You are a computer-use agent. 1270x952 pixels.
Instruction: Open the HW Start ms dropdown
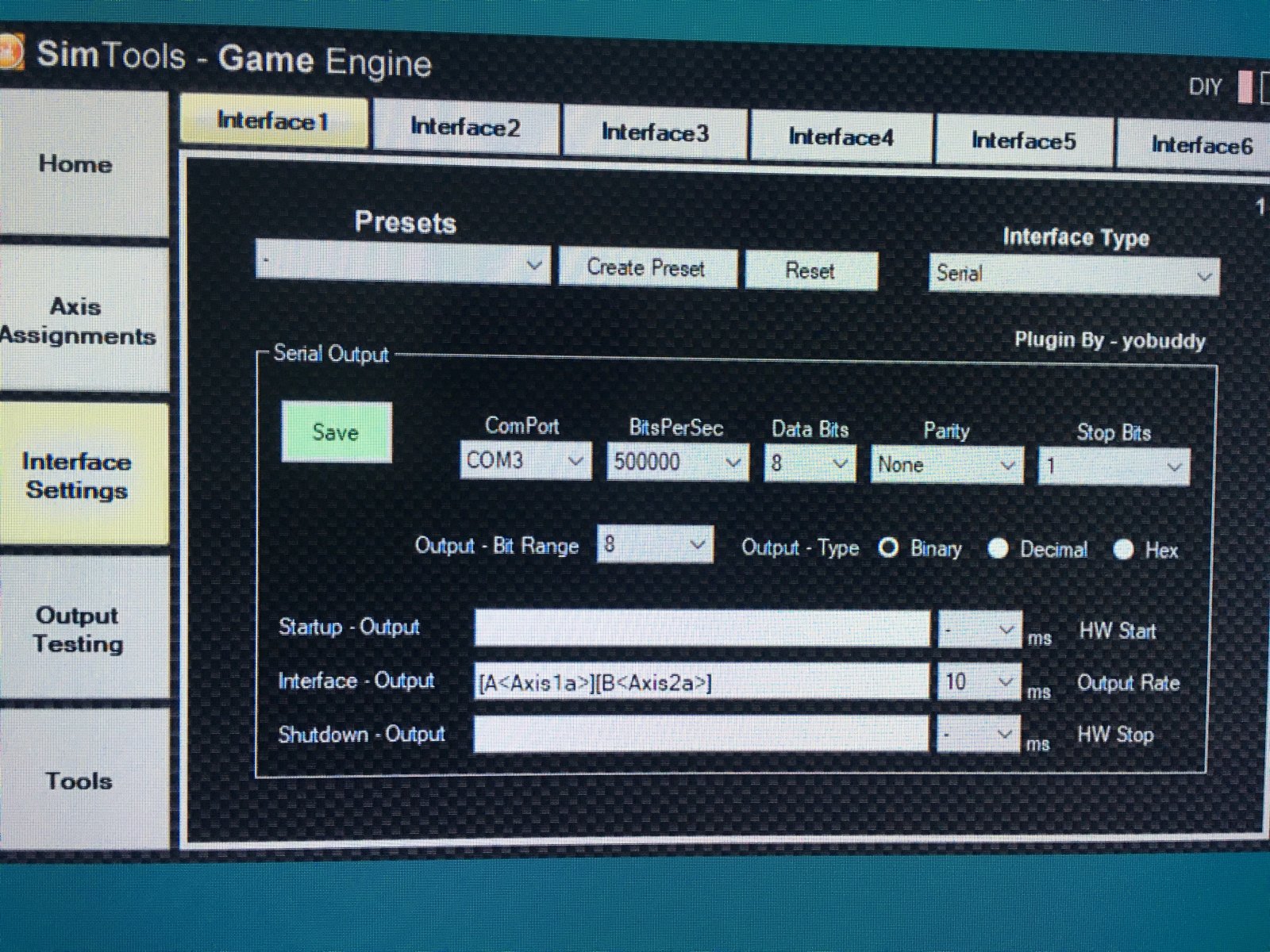pyautogui.click(x=979, y=631)
